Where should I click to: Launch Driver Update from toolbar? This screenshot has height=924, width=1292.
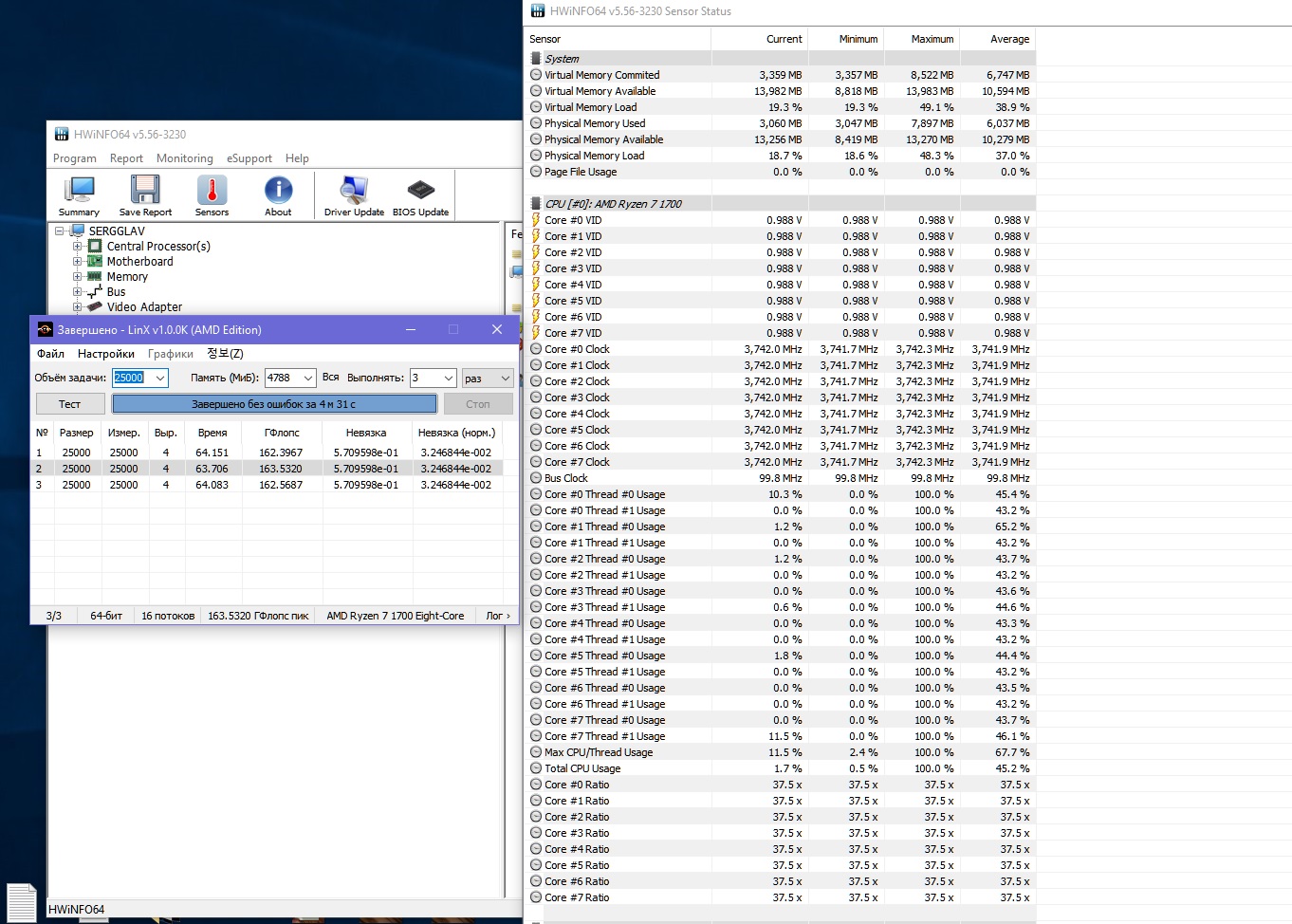(354, 196)
